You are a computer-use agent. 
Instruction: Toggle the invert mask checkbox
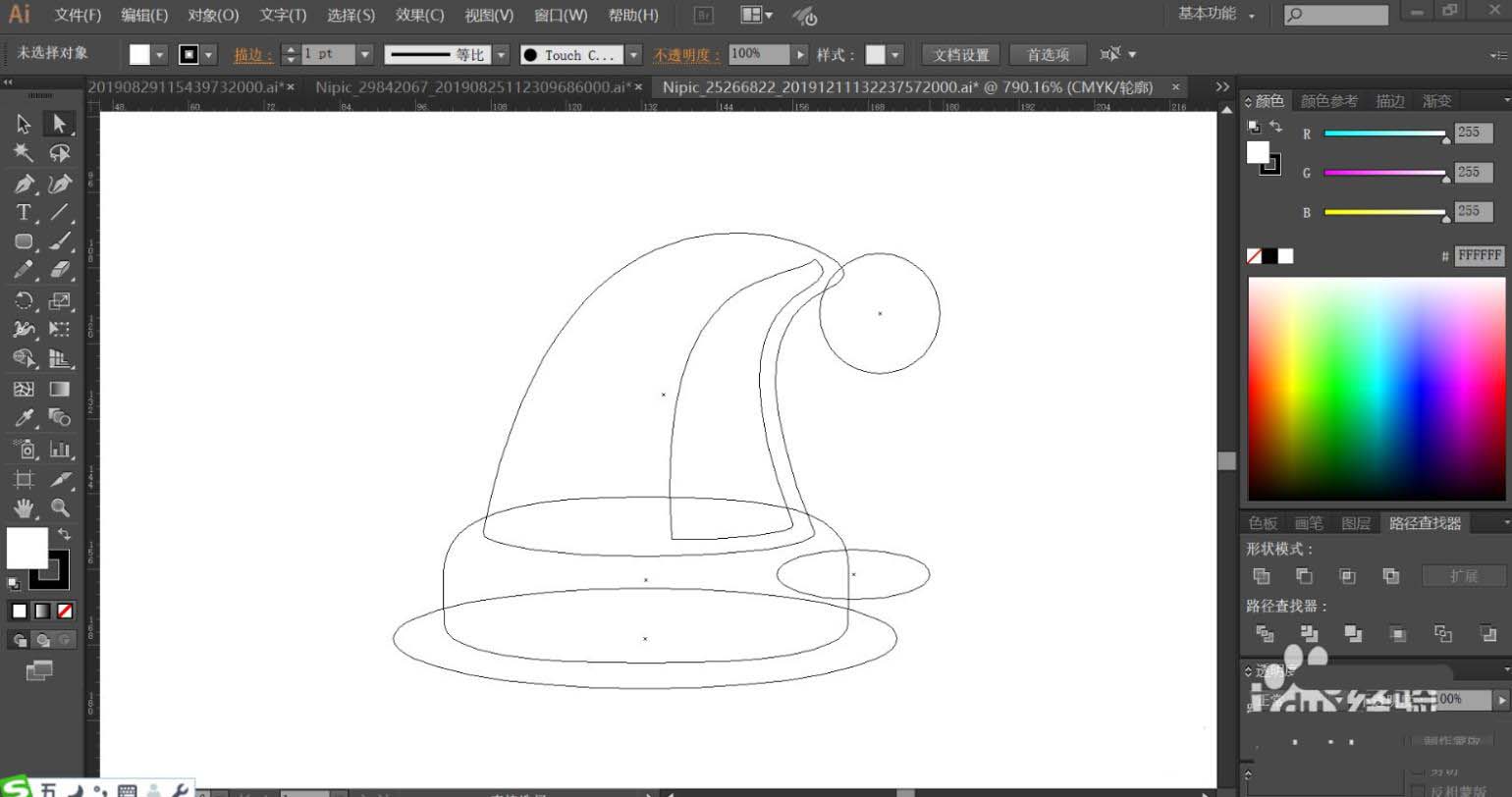(1418, 791)
